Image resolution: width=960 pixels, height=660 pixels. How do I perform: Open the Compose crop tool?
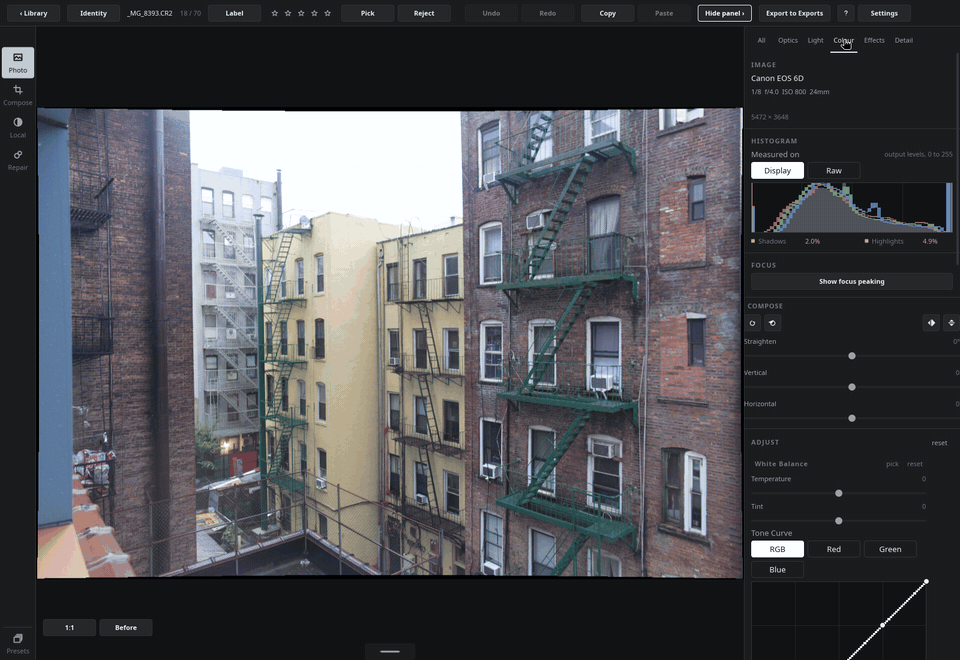[18, 95]
